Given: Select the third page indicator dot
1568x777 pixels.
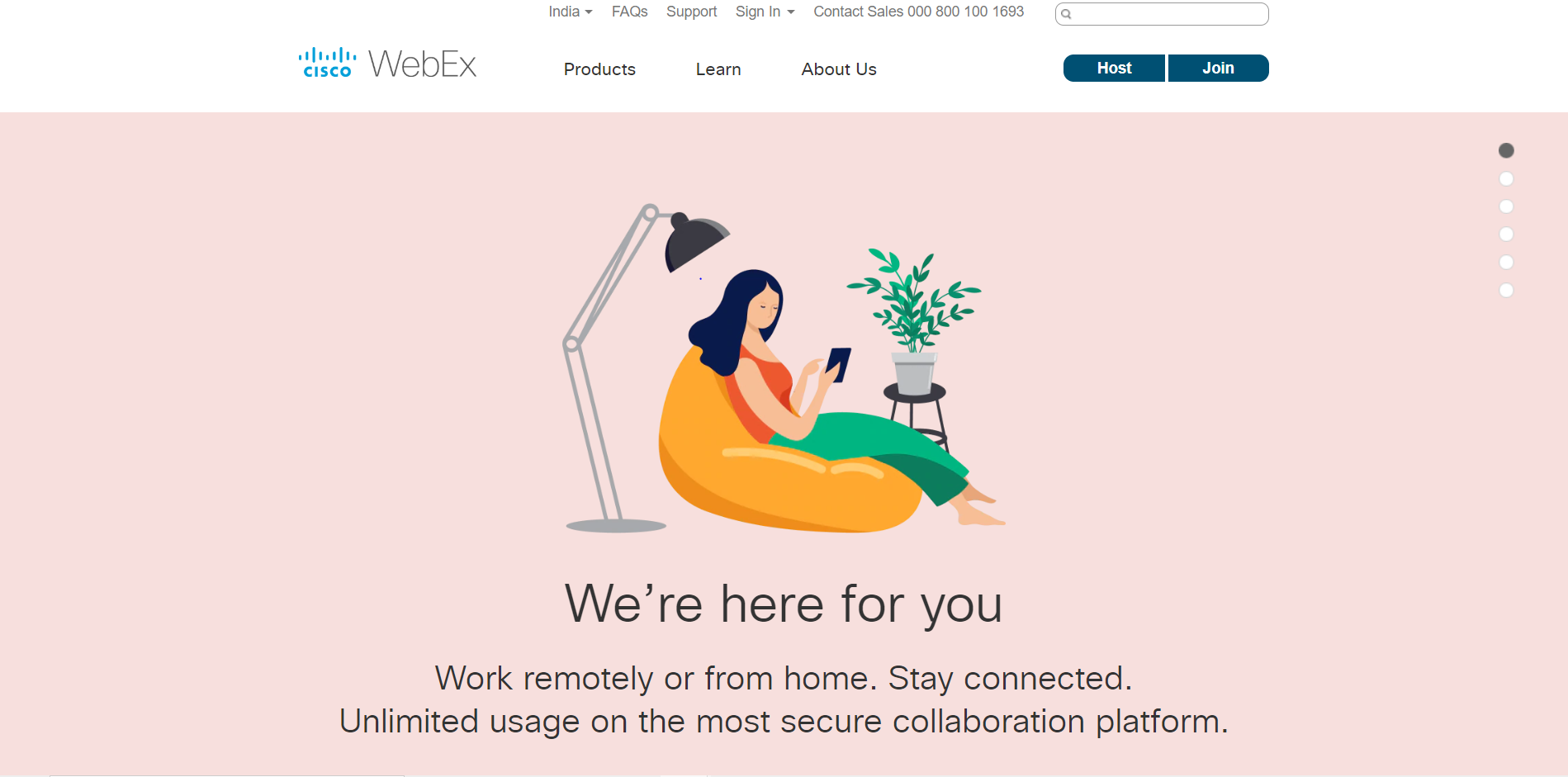Looking at the screenshot, I should pos(1506,206).
